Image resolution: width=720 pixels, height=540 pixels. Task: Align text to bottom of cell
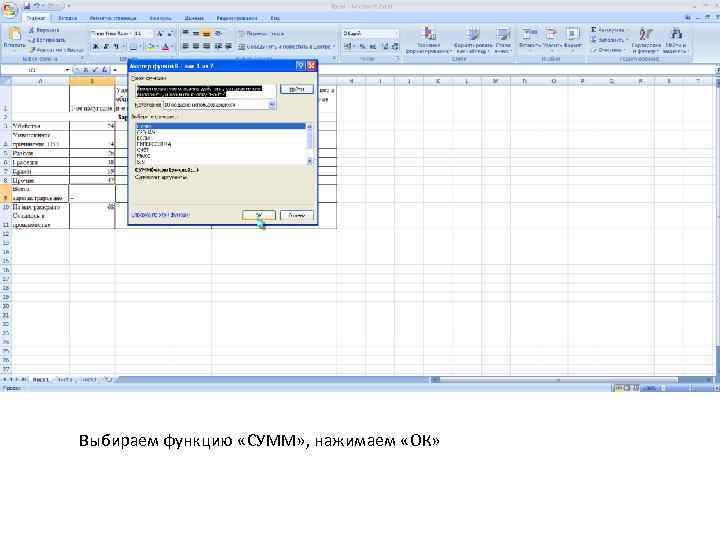[x=207, y=33]
